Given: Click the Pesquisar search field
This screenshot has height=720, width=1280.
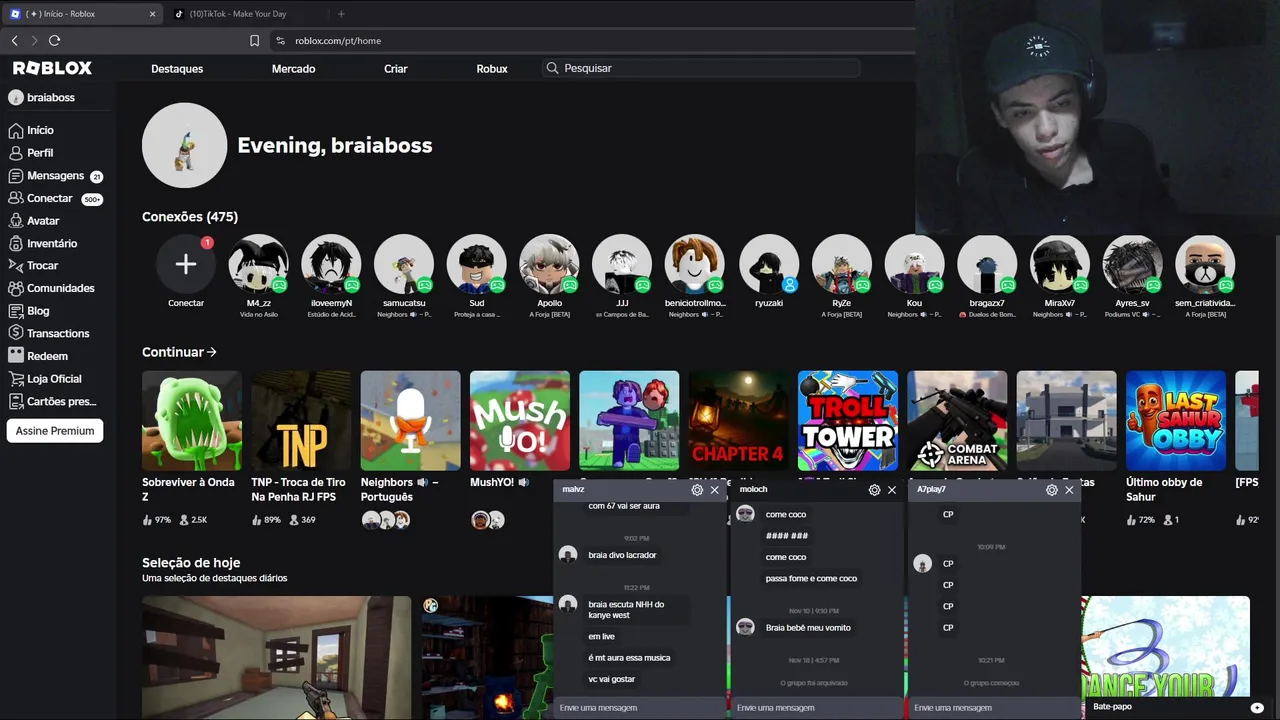Looking at the screenshot, I should 701,68.
